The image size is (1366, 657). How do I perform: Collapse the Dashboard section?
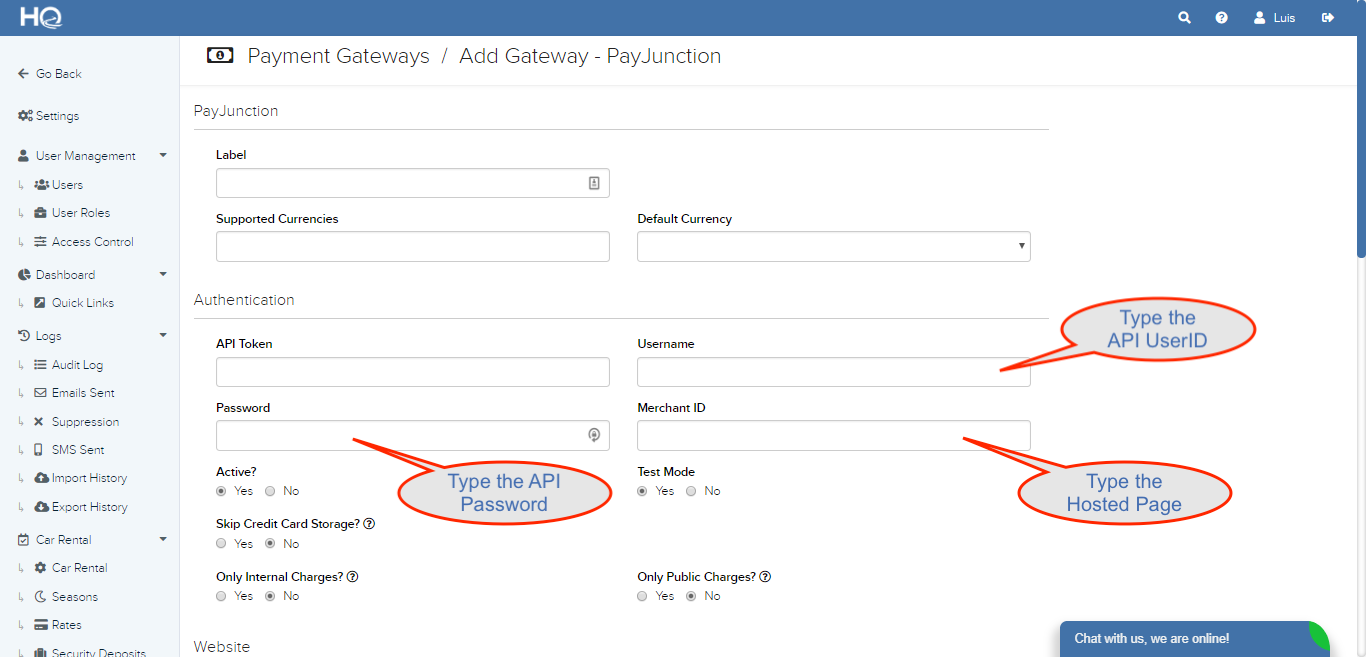coord(163,275)
